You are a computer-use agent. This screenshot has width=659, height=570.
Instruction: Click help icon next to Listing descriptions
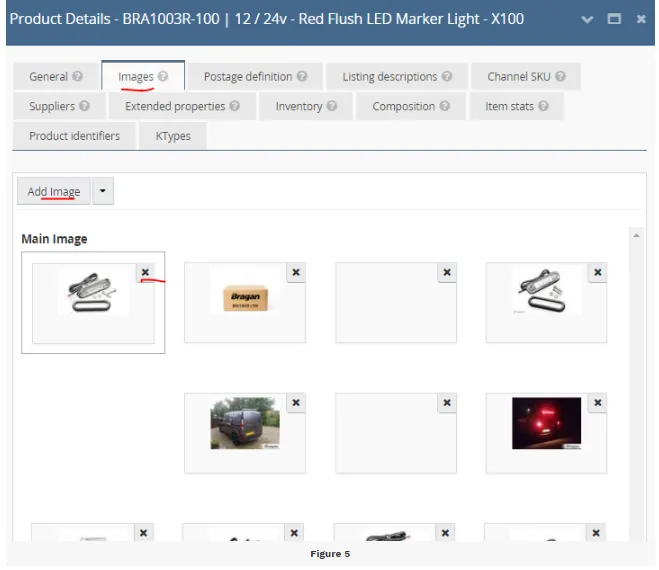click(447, 76)
